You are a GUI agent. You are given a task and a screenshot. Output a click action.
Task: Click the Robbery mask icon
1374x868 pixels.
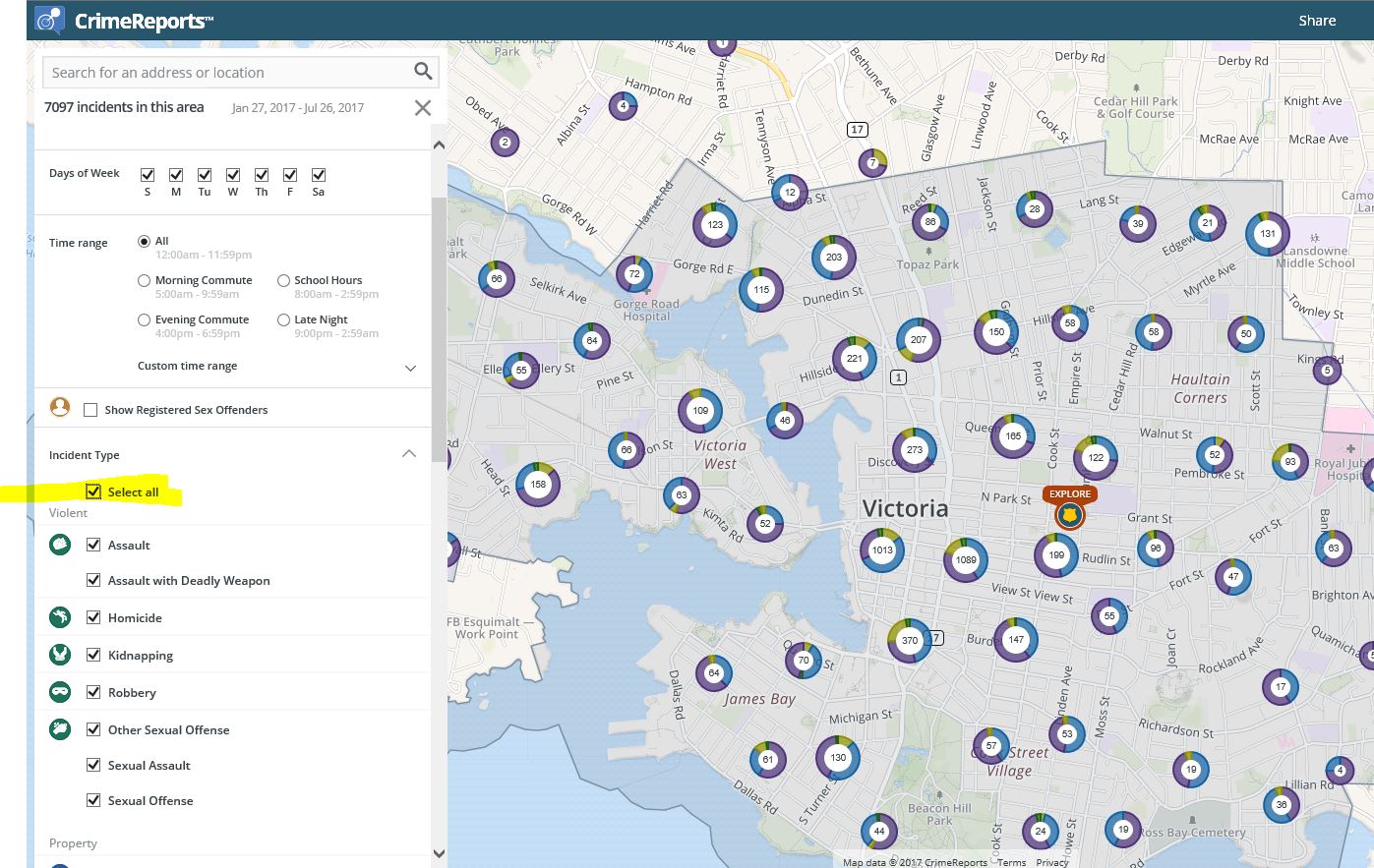(60, 692)
